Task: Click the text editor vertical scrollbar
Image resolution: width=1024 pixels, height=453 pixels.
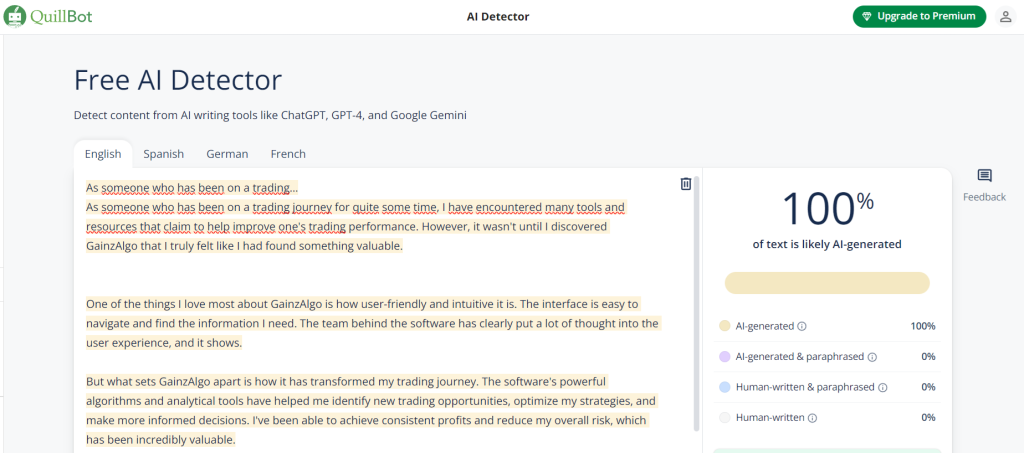Action: pos(697,300)
